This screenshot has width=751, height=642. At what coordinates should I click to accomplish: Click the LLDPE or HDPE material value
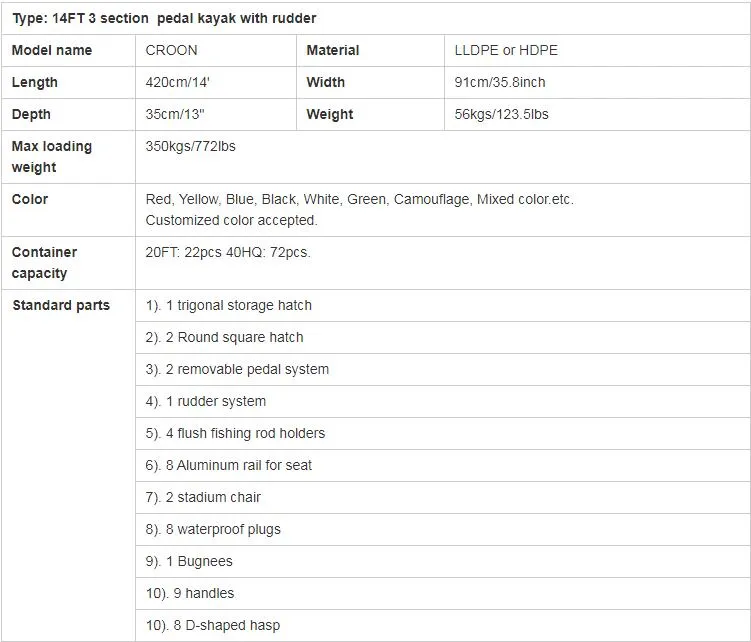click(x=508, y=50)
